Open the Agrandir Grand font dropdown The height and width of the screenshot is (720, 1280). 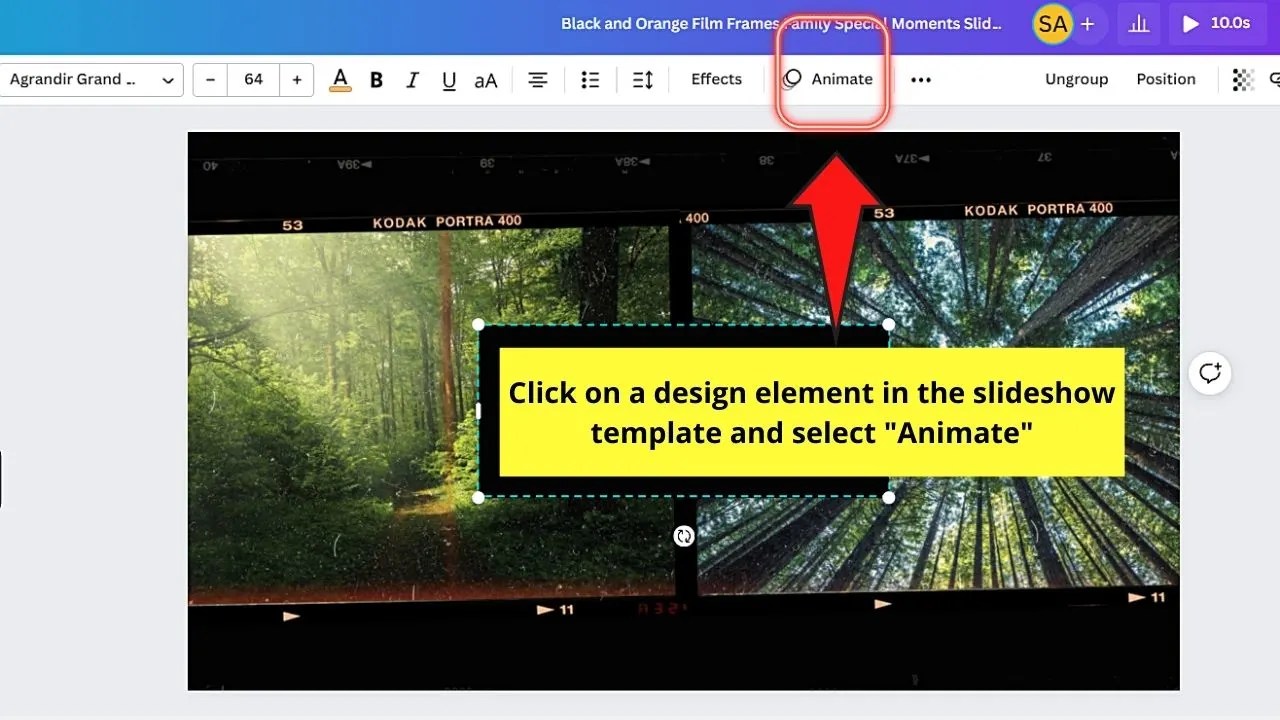point(92,79)
